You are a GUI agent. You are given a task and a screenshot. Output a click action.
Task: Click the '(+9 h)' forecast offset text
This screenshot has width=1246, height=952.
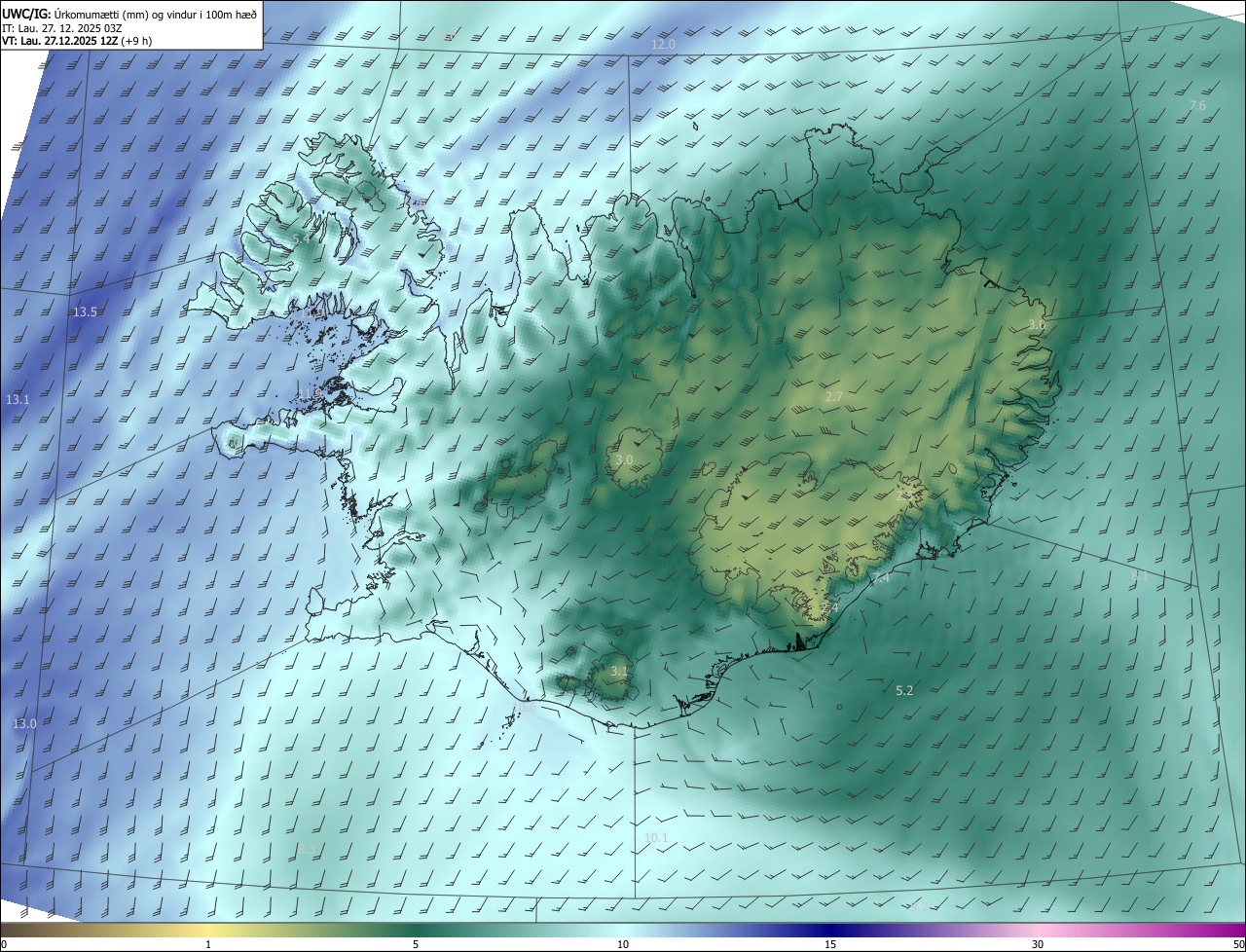[x=136, y=41]
